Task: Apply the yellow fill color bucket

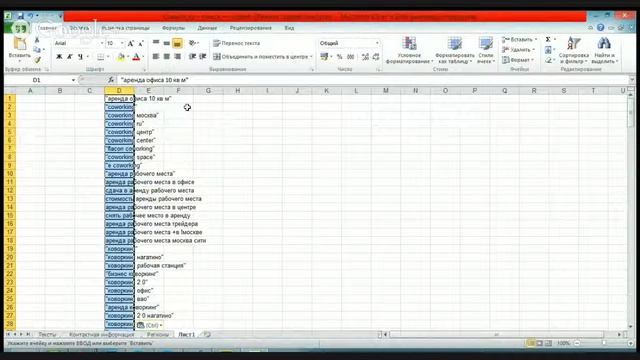Action: (x=121, y=57)
